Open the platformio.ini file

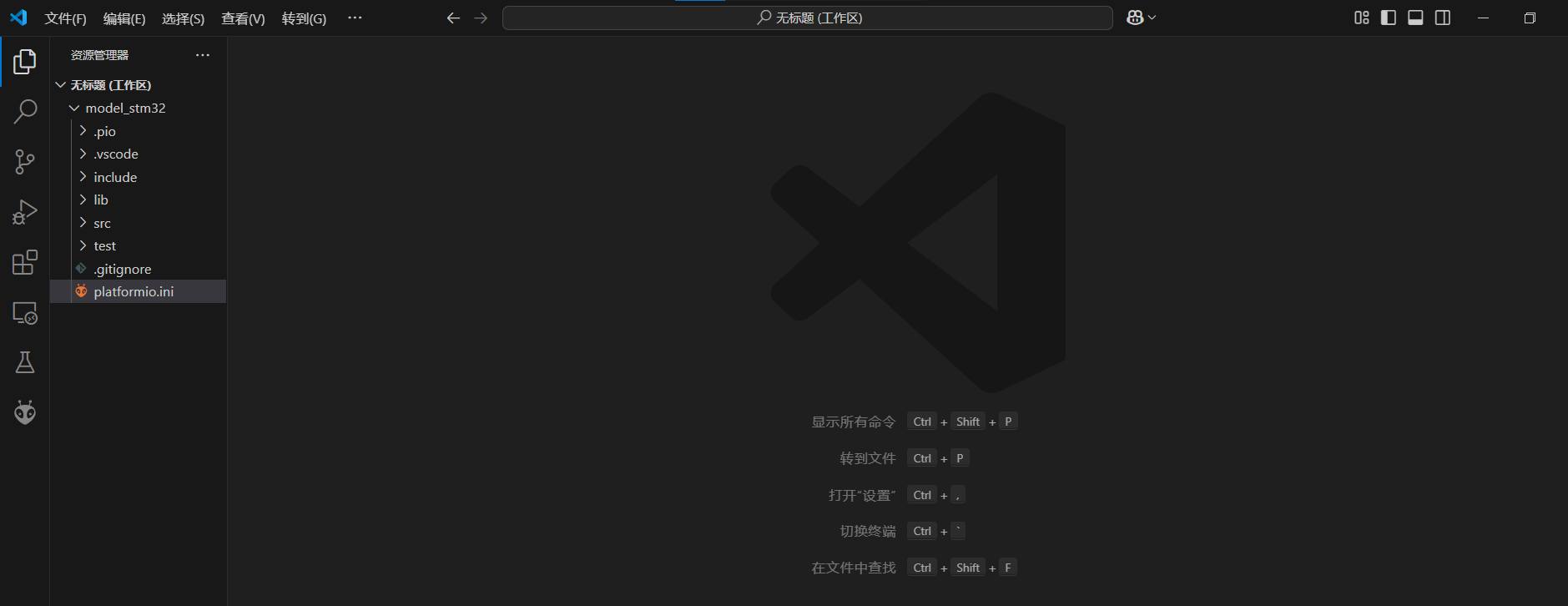139,291
